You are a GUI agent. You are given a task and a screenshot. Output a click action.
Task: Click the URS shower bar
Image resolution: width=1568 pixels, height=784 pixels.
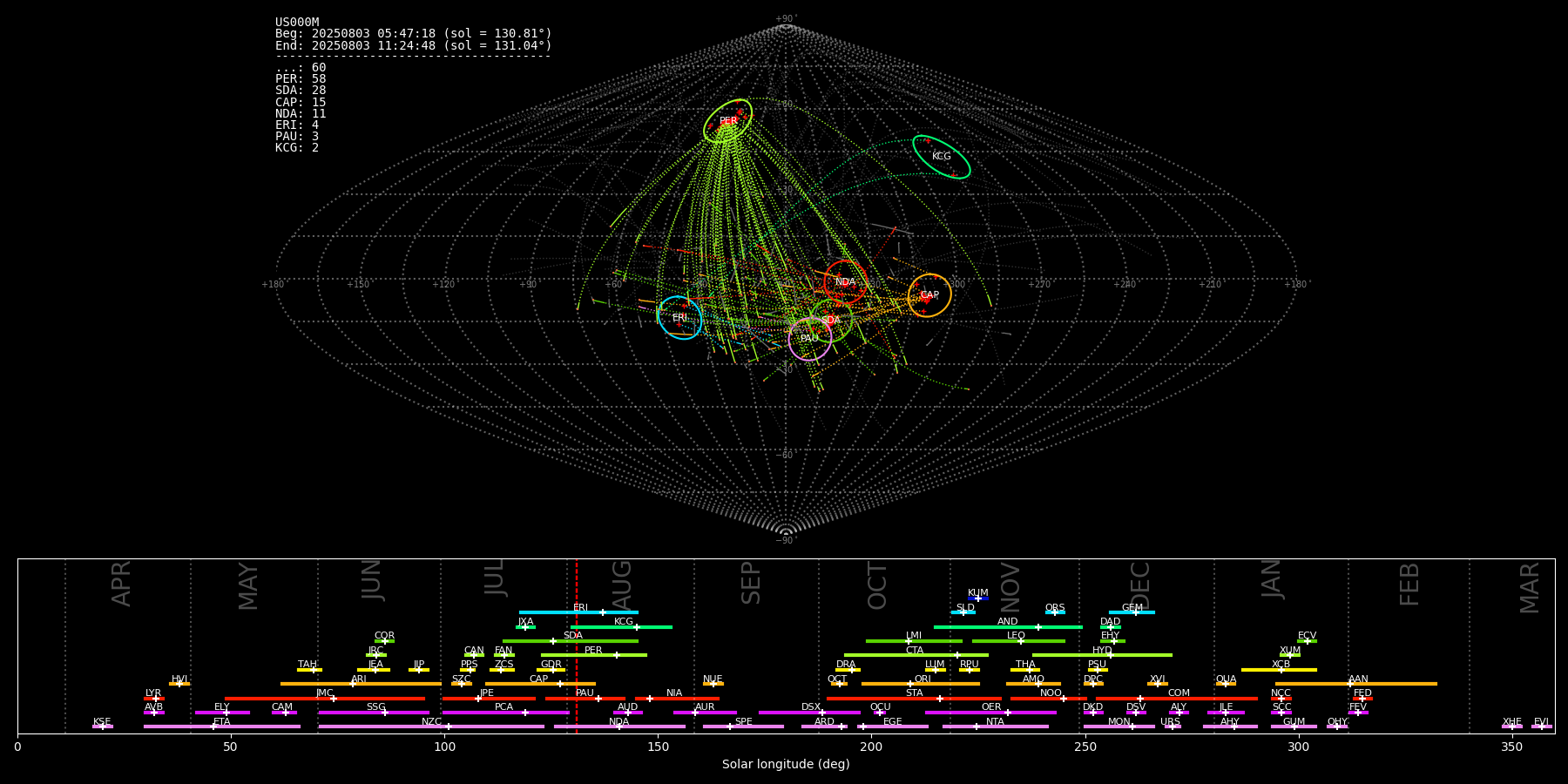[1172, 727]
